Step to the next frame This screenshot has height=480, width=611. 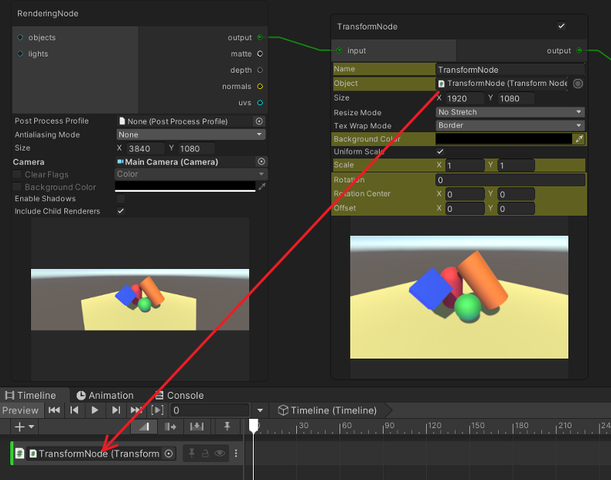coord(116,410)
